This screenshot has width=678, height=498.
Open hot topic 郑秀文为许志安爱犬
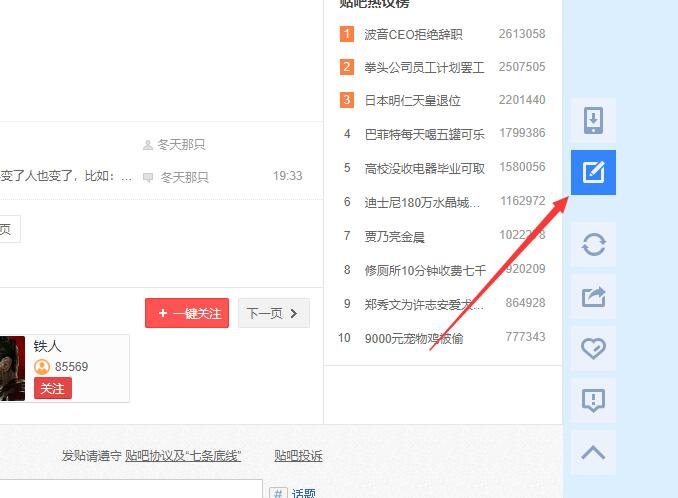point(424,305)
